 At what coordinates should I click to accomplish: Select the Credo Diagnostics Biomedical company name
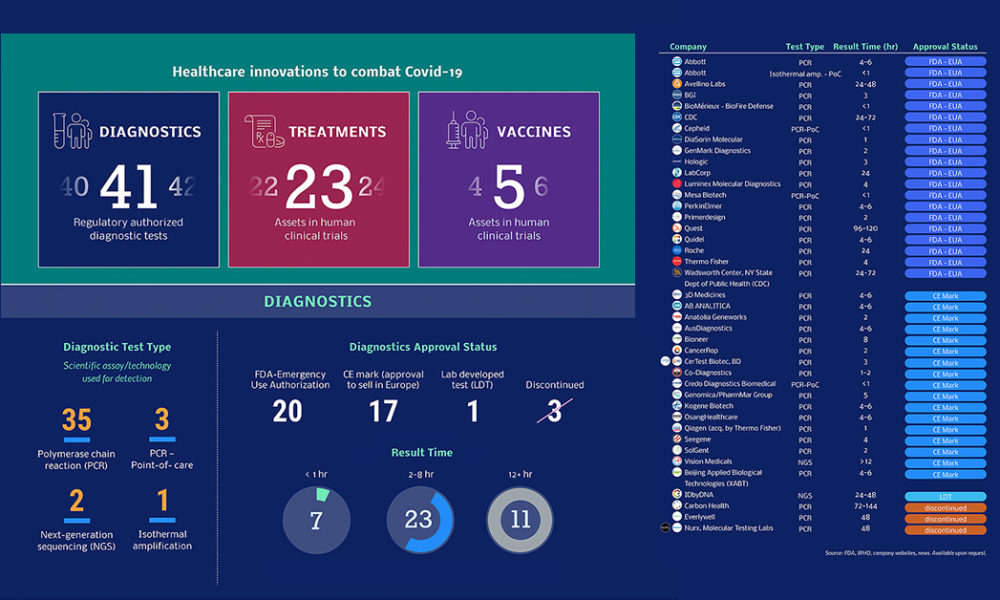point(730,384)
